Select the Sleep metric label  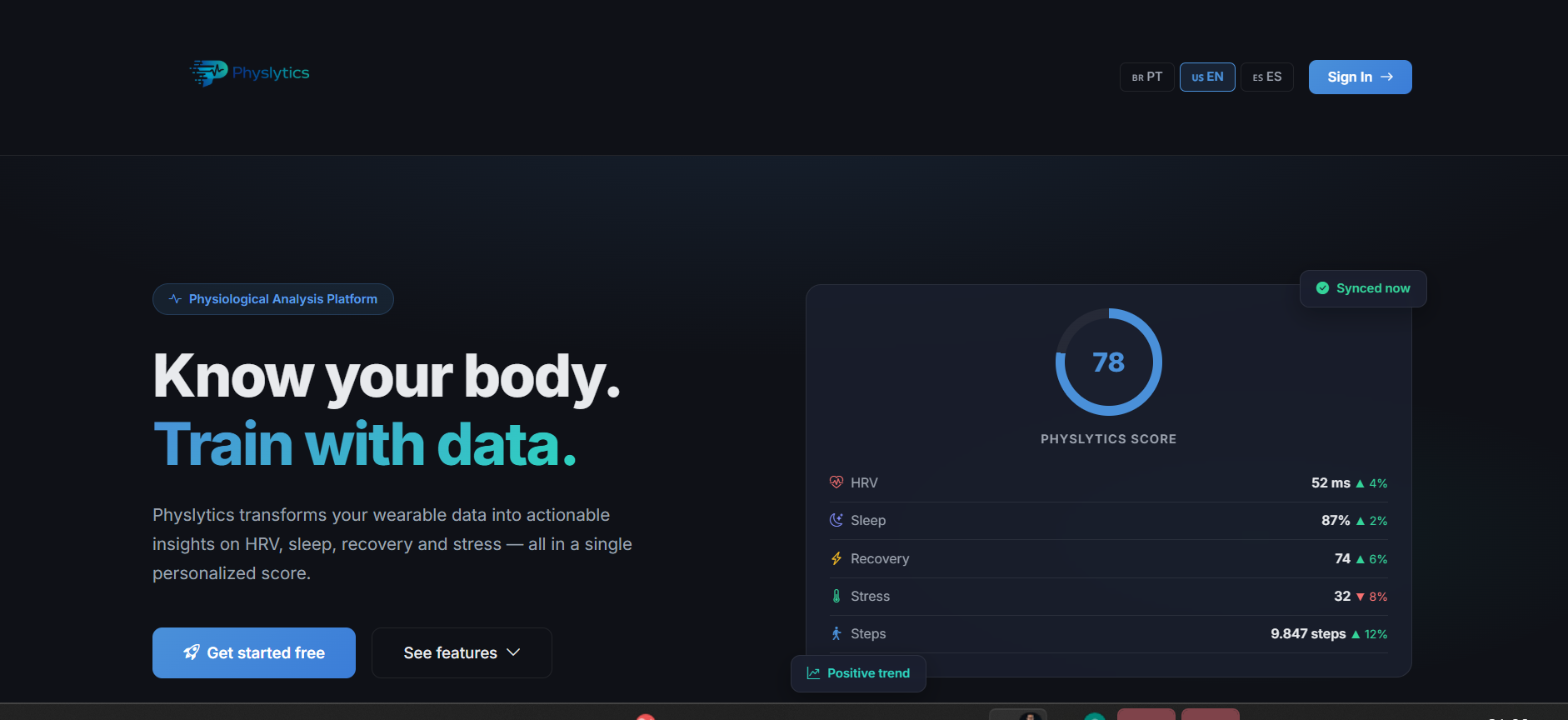click(868, 520)
